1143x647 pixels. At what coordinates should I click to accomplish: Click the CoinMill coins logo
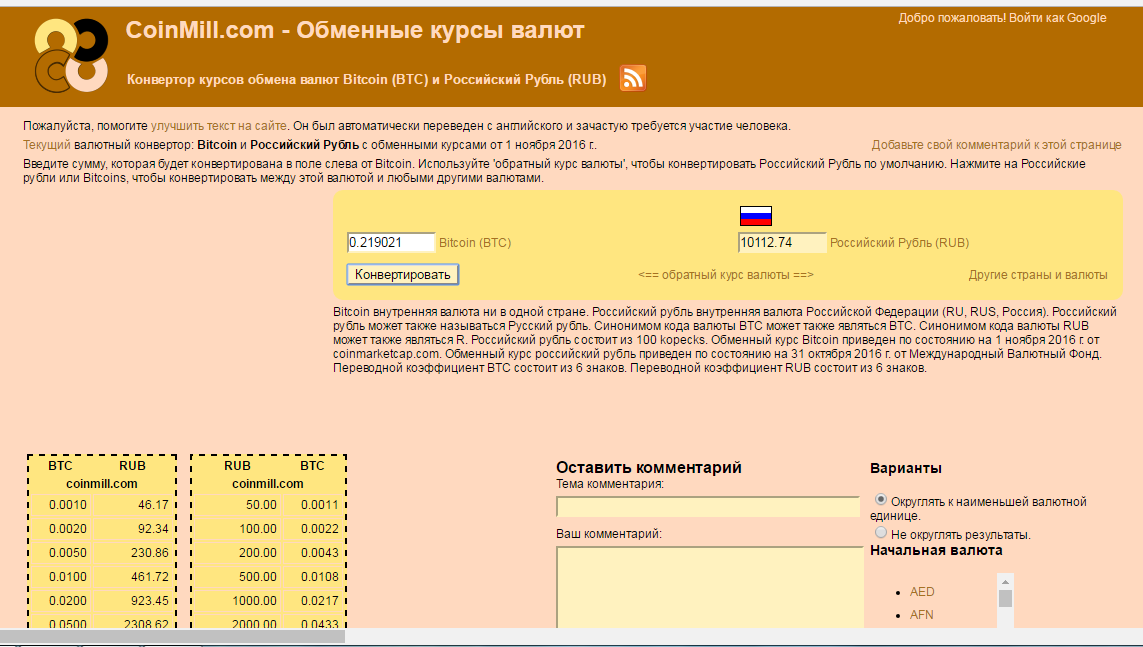(70, 54)
